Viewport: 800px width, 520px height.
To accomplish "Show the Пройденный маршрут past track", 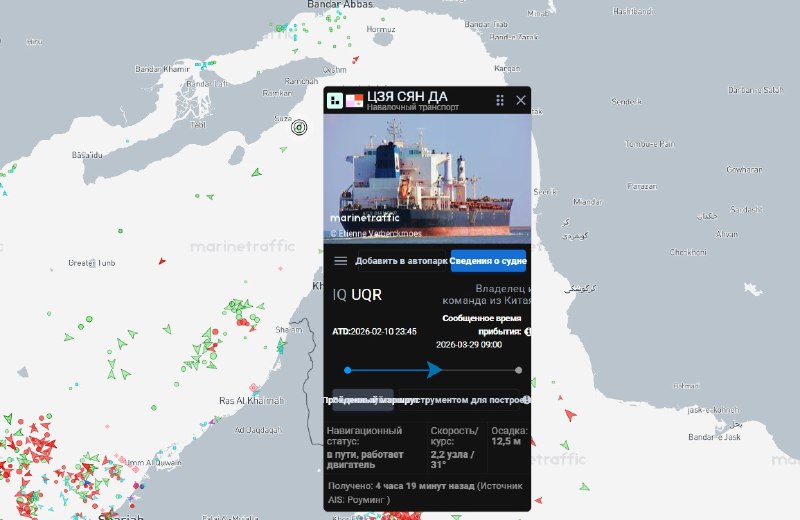I will pyautogui.click(x=363, y=400).
